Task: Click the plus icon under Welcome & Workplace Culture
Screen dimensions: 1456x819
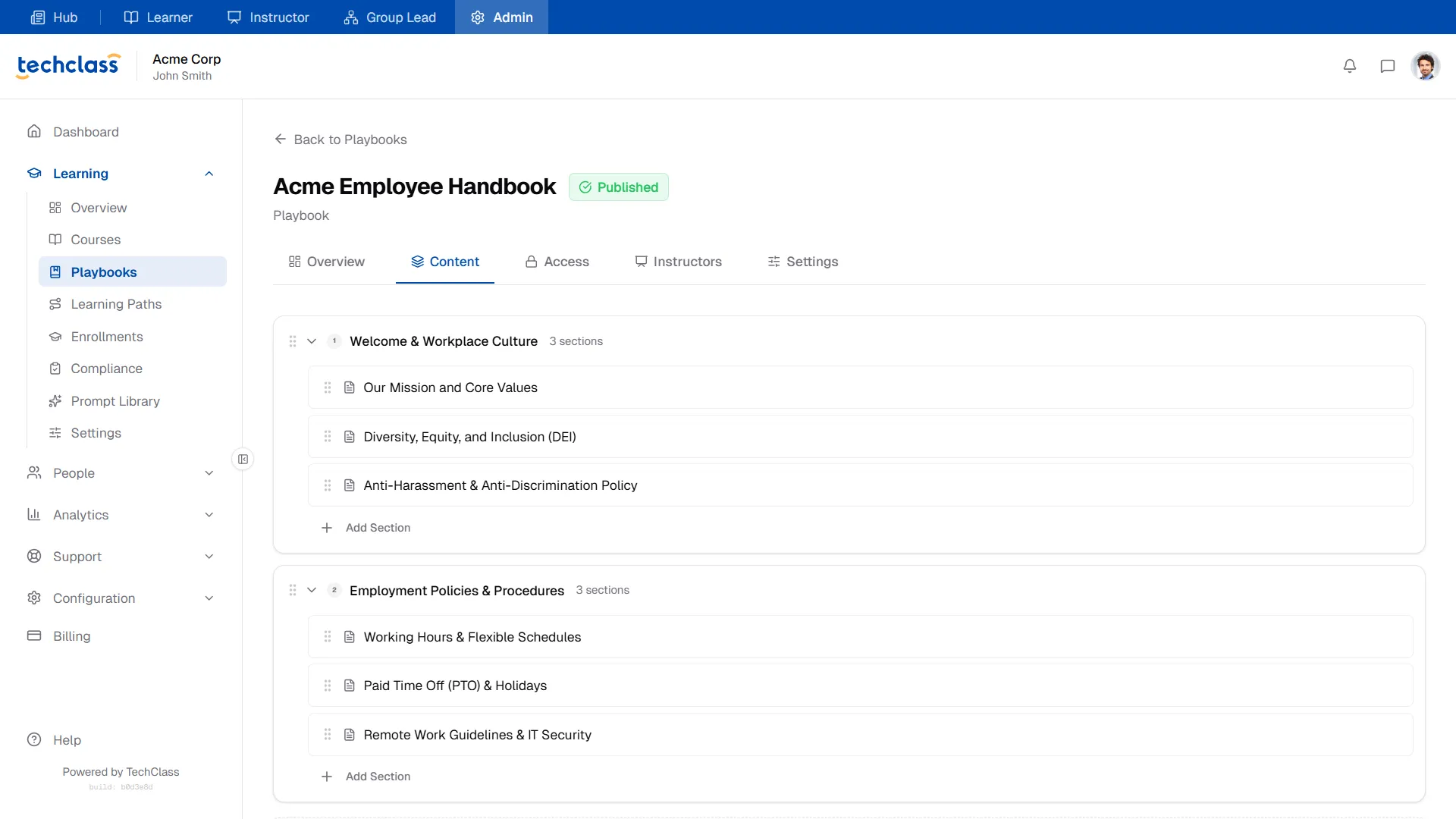Action: [x=327, y=528]
